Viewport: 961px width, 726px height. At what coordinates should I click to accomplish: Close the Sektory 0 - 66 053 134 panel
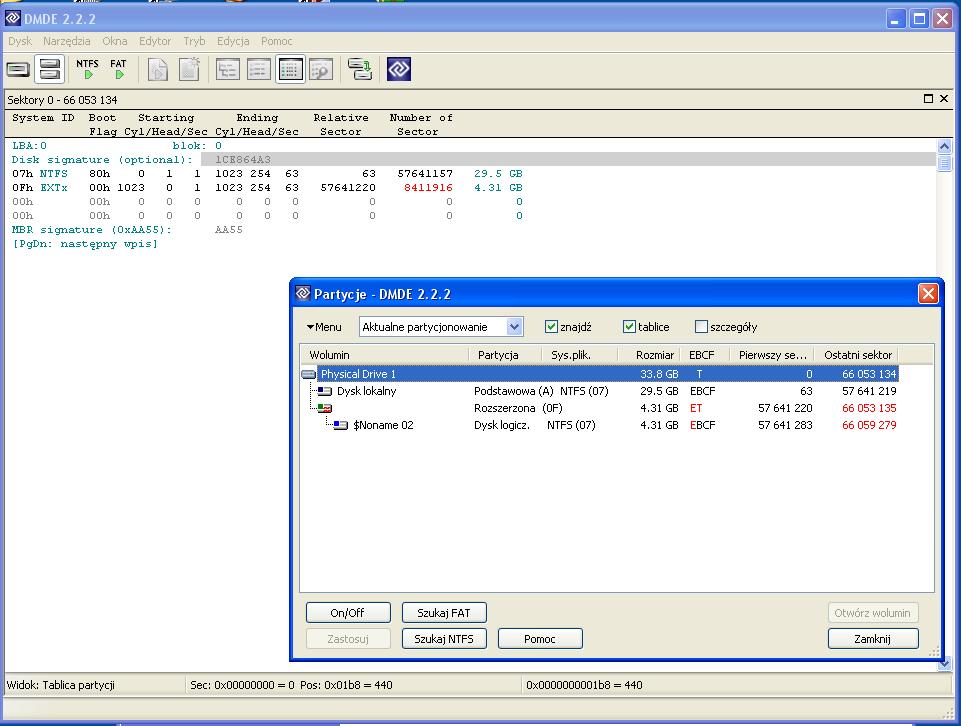pos(944,99)
